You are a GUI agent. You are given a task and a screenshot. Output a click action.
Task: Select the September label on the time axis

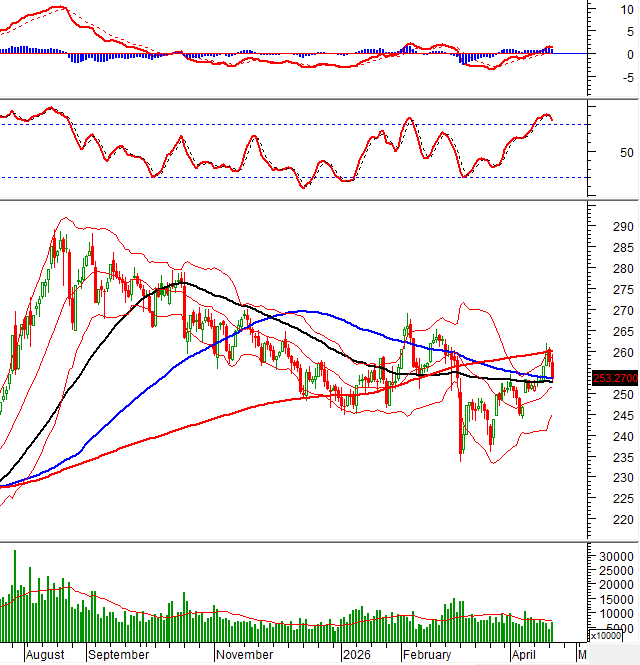pos(118,654)
